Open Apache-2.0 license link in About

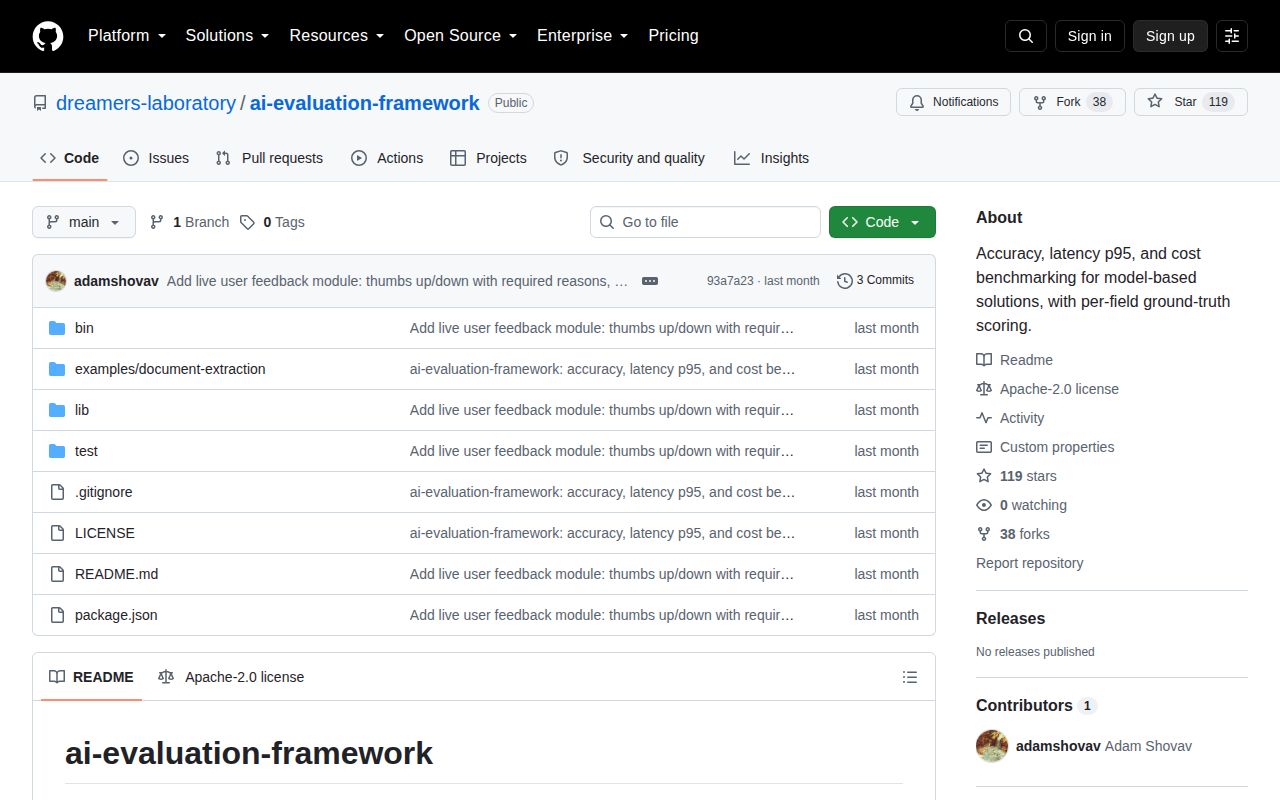coord(1047,389)
